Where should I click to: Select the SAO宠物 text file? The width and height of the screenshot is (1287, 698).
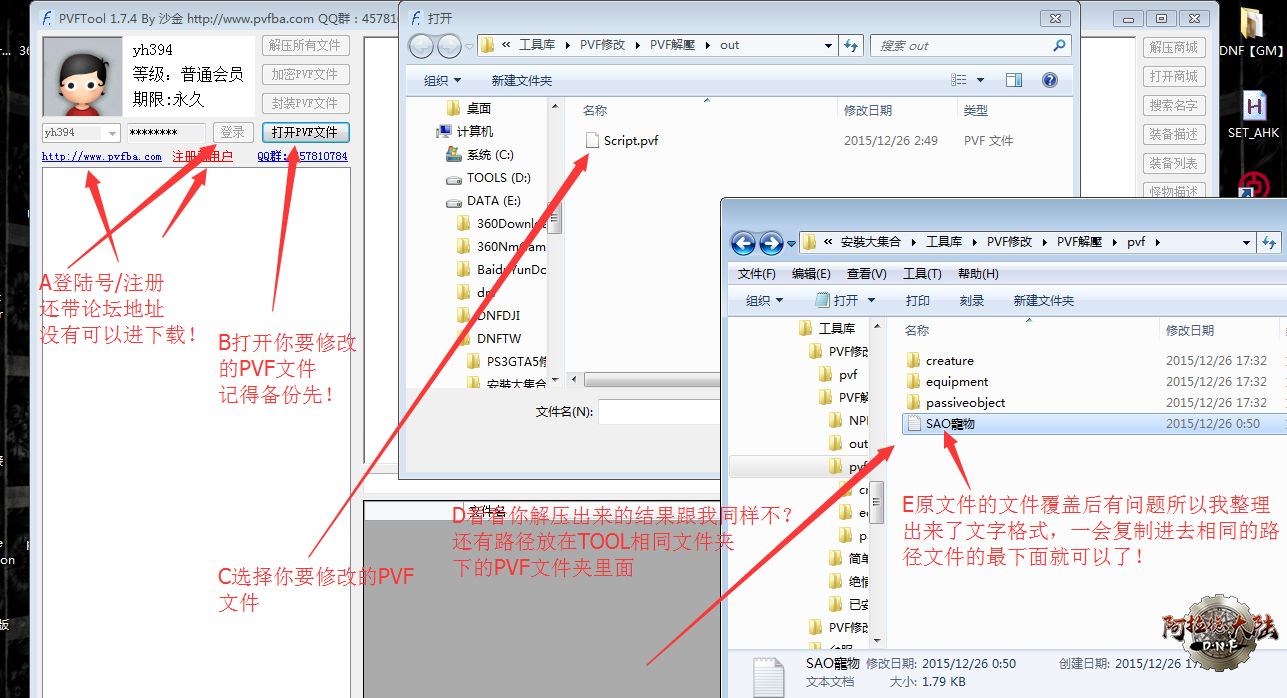tap(949, 424)
